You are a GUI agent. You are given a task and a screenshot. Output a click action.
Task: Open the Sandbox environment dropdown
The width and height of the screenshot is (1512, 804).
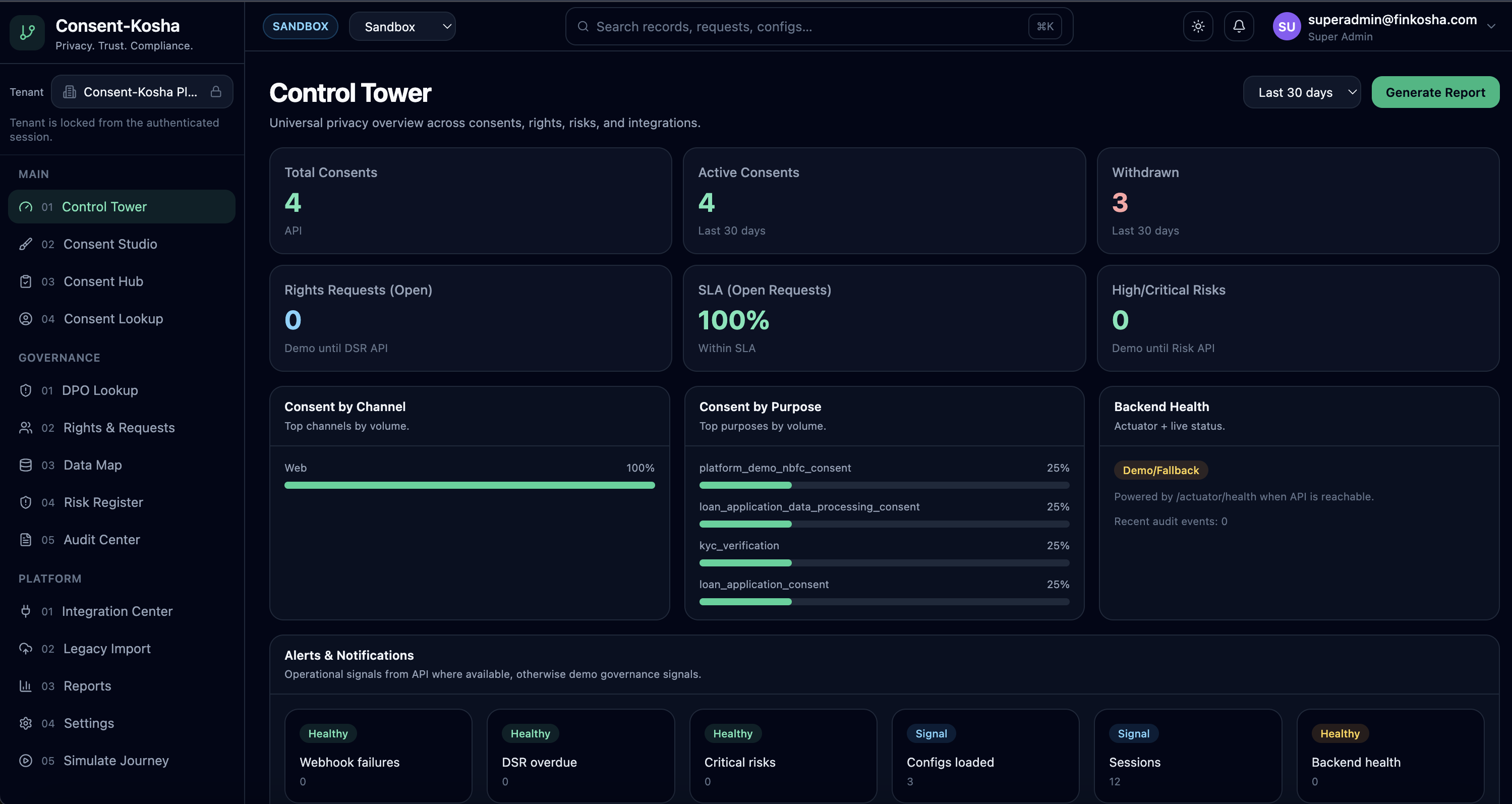point(402,26)
